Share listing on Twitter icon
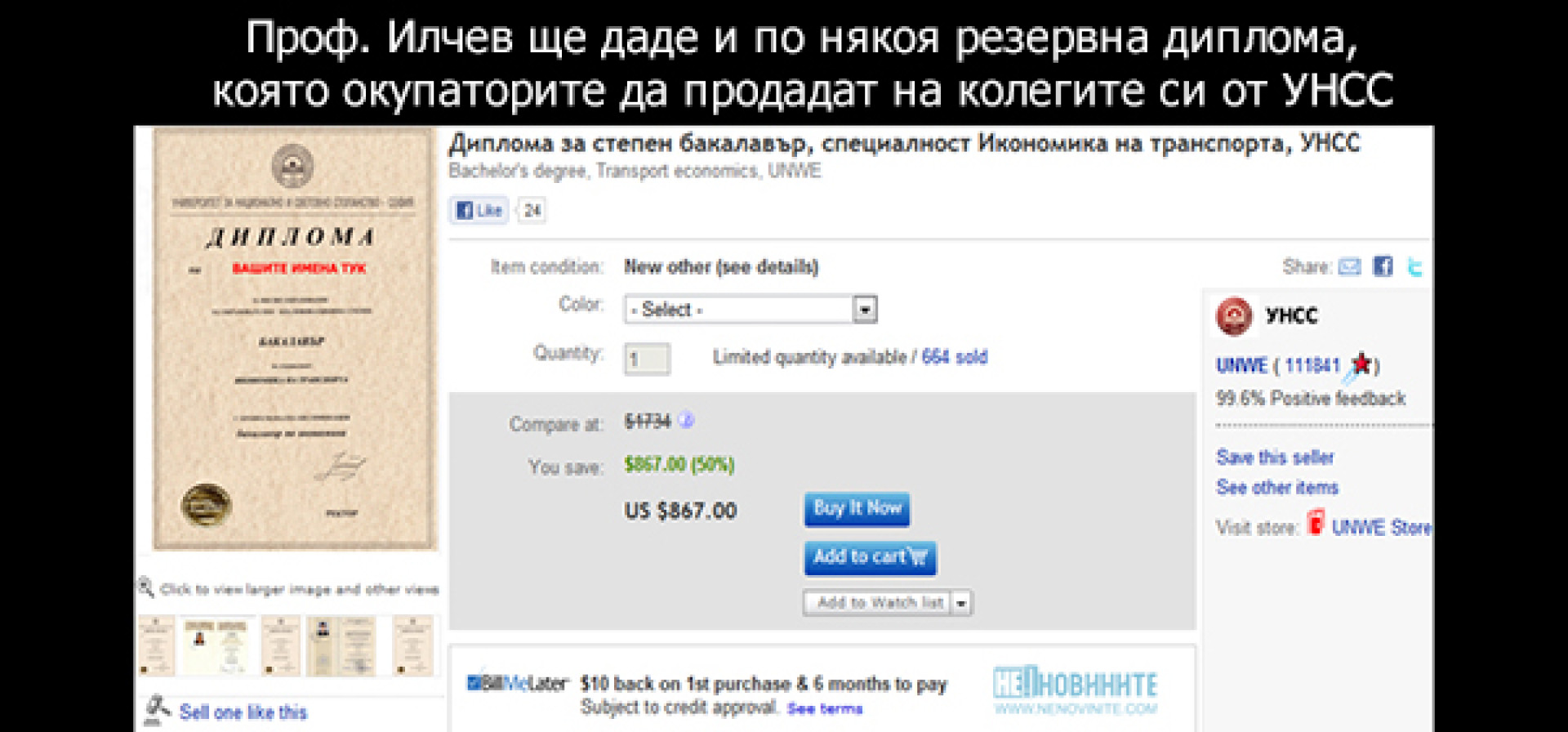The height and width of the screenshot is (732, 1568). click(1415, 267)
